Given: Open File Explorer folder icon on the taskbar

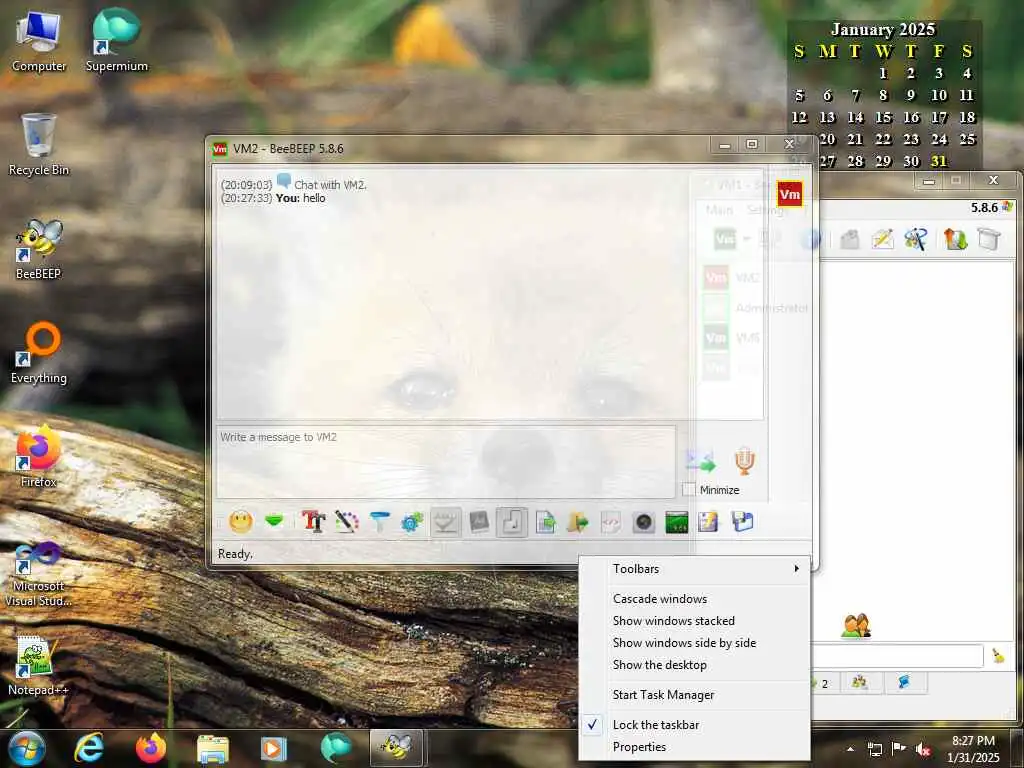Looking at the screenshot, I should [x=213, y=749].
